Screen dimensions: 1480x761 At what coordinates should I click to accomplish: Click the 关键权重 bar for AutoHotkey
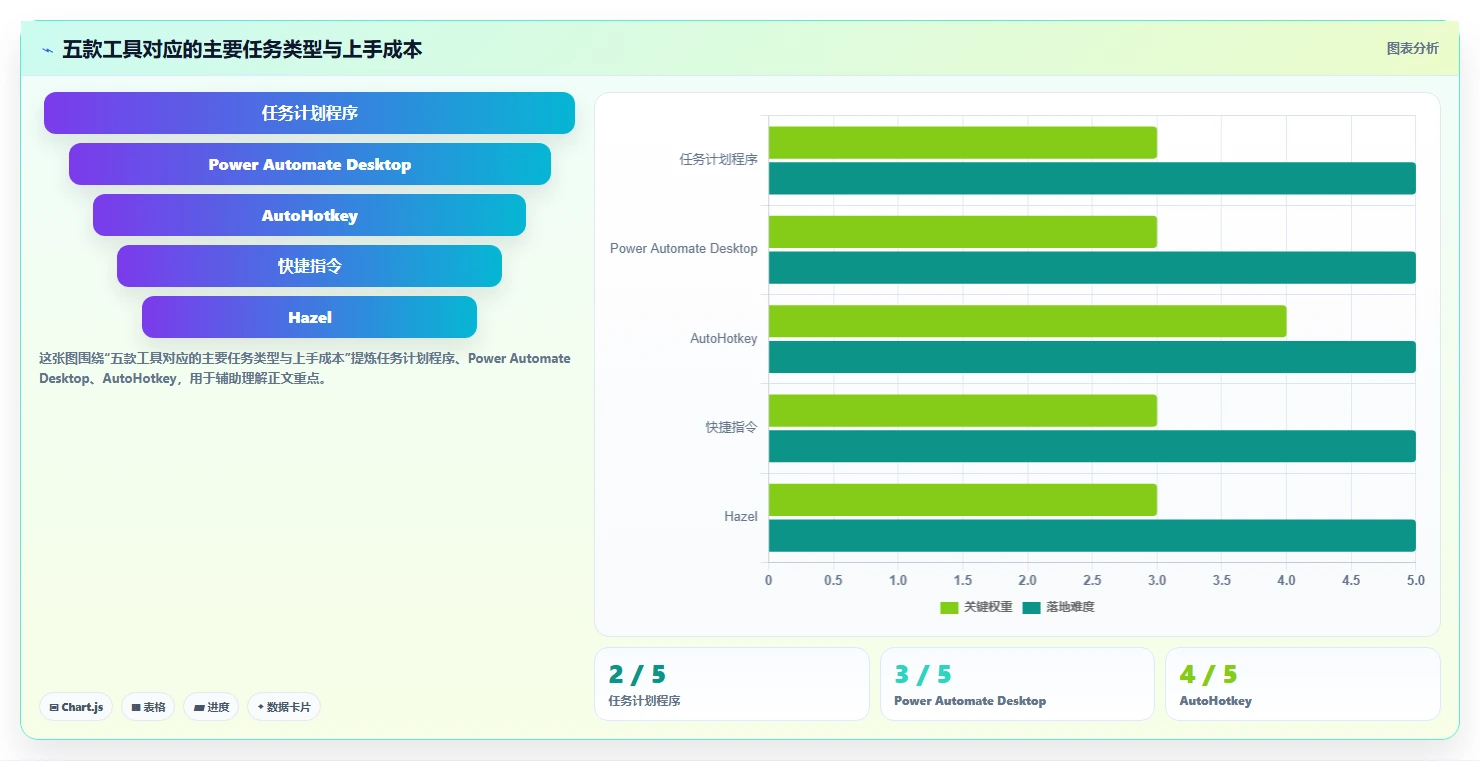[x=1027, y=321]
